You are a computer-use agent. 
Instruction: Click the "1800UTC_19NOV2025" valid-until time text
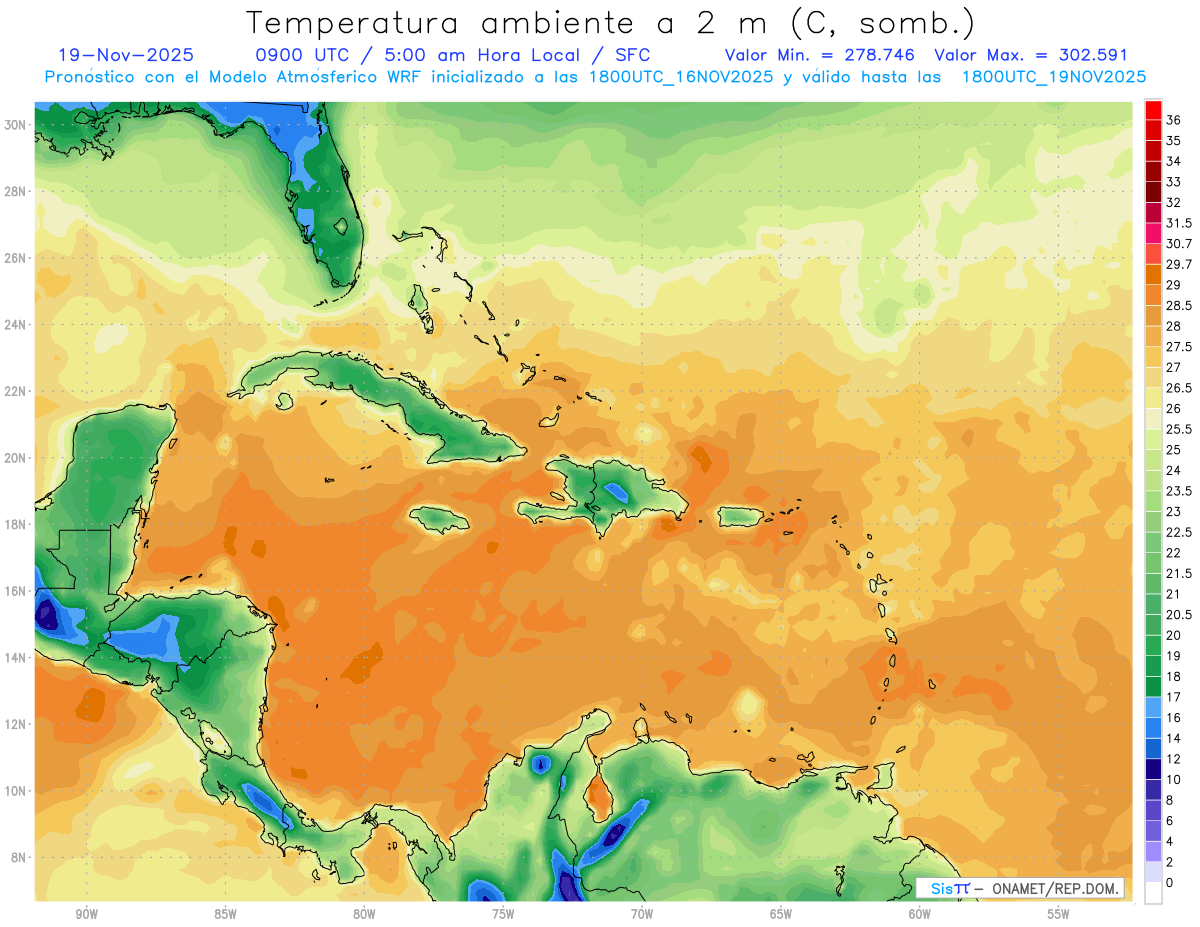pyautogui.click(x=1053, y=77)
